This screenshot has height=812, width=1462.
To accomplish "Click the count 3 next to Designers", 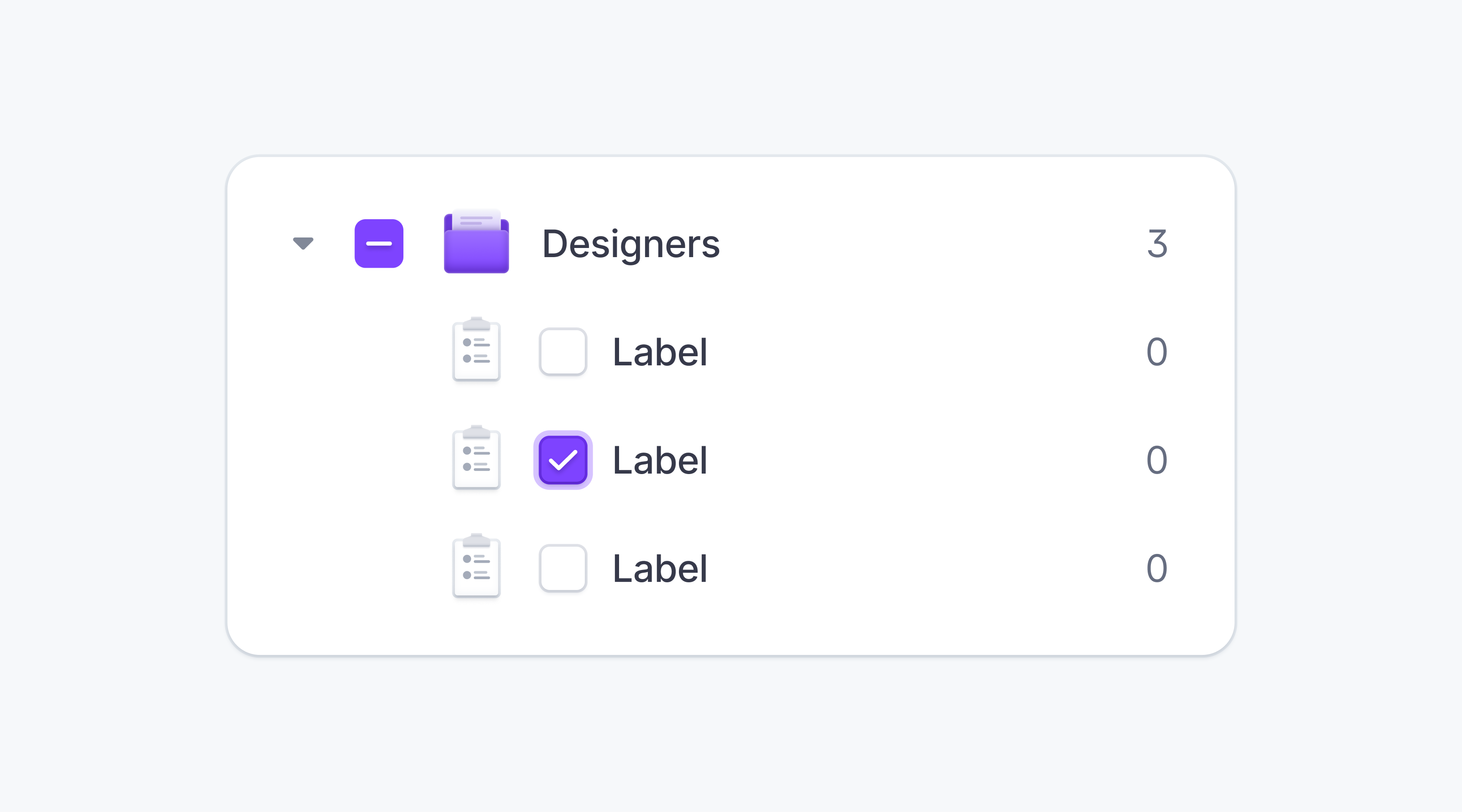I will coord(1158,244).
